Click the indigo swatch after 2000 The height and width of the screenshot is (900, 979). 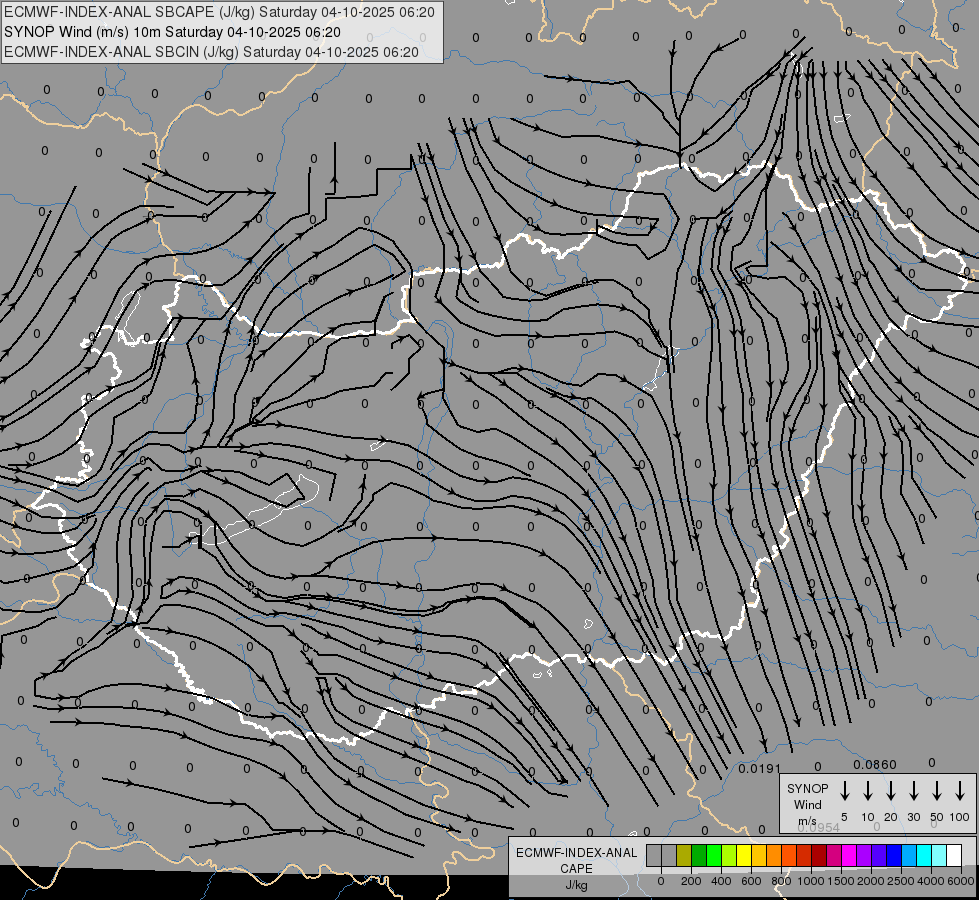click(x=879, y=855)
